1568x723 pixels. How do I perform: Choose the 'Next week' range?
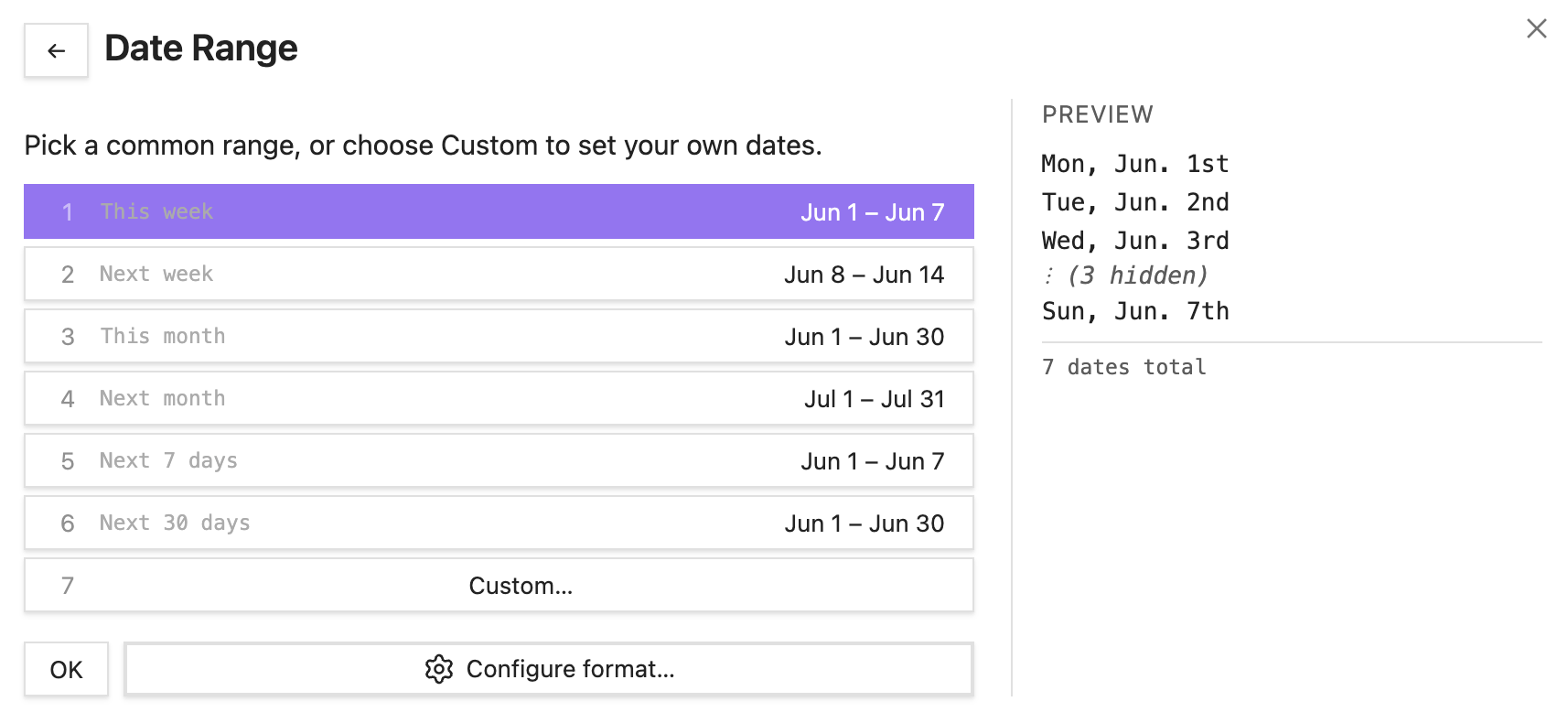(x=499, y=274)
